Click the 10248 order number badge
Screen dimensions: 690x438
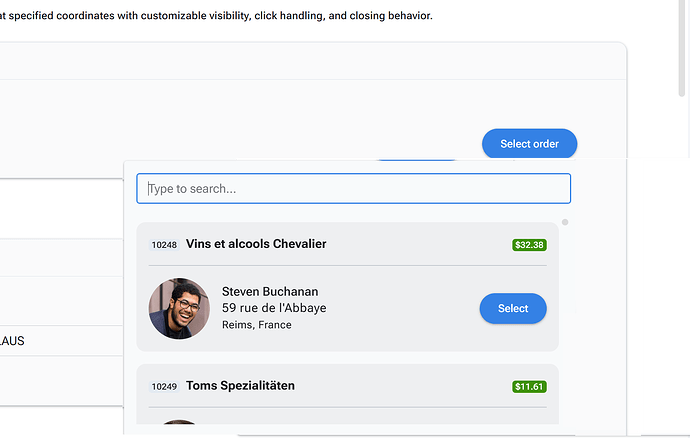point(164,245)
